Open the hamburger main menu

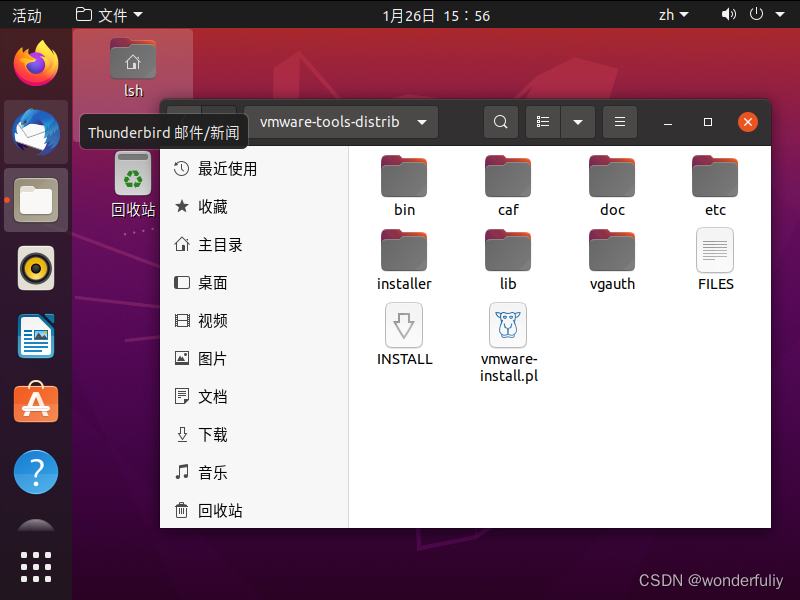pos(620,122)
